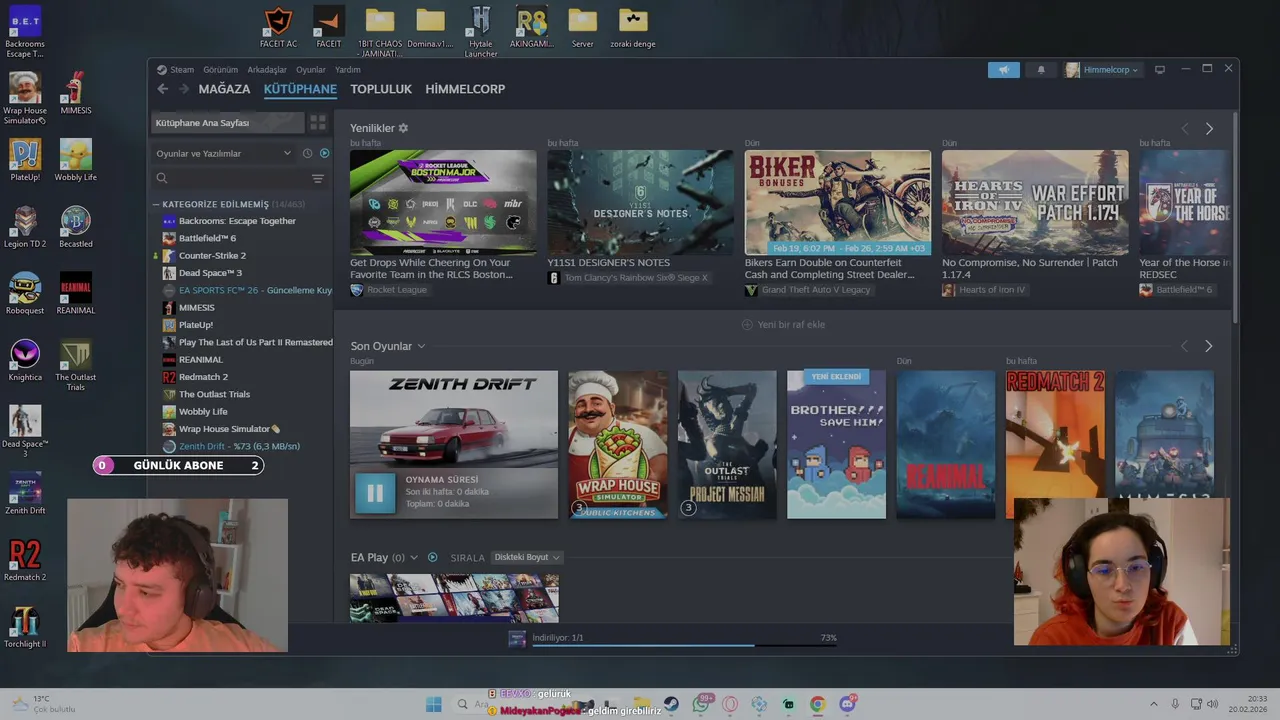Screen dimensions: 1280x720
Task: Advance the Son Oyunlar shelf next arrow
Action: click(x=1208, y=346)
